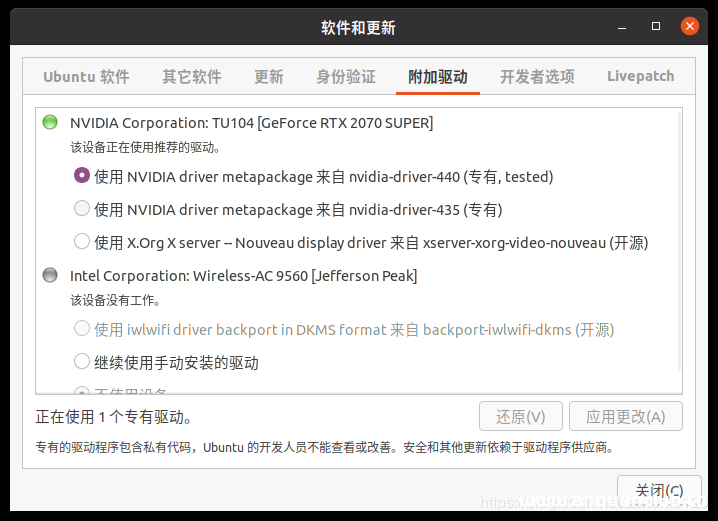
Task: Open the Livepatch tab
Action: 641,76
